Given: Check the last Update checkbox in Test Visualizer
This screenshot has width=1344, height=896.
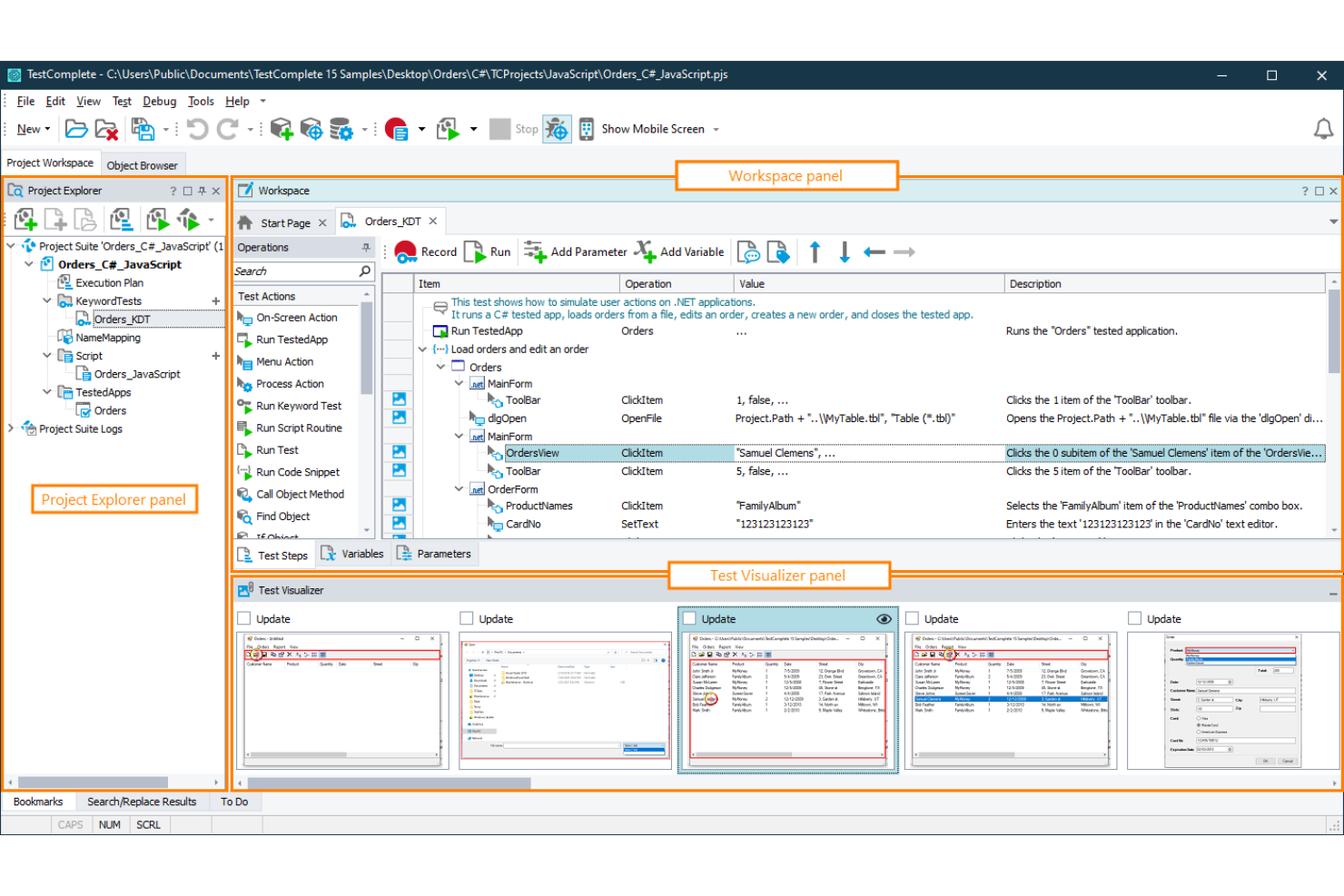Looking at the screenshot, I should point(1134,618).
